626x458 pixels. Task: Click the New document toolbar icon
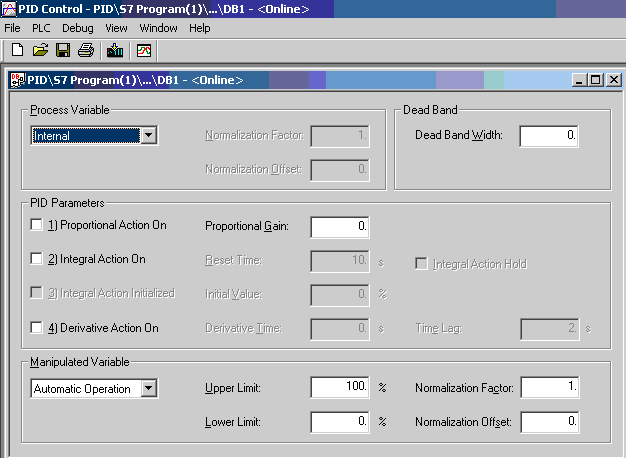(x=17, y=50)
